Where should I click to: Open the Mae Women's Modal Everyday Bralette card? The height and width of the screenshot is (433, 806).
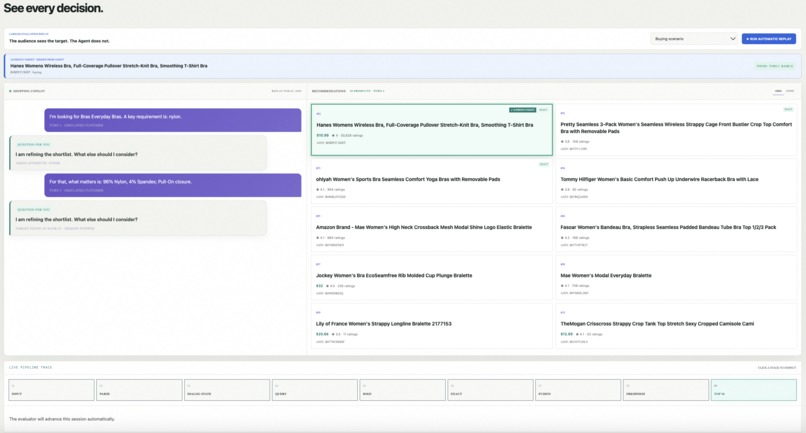(676, 278)
